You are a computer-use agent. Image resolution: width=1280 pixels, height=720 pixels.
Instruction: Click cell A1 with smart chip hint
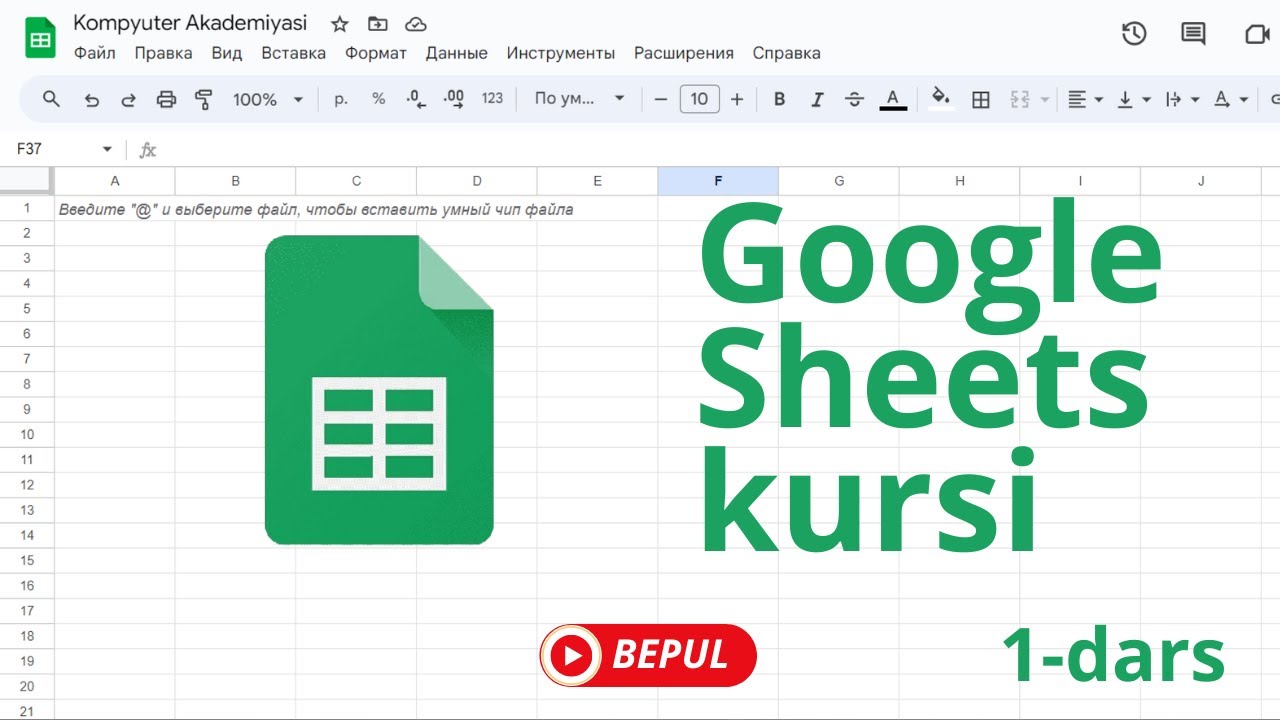point(115,209)
